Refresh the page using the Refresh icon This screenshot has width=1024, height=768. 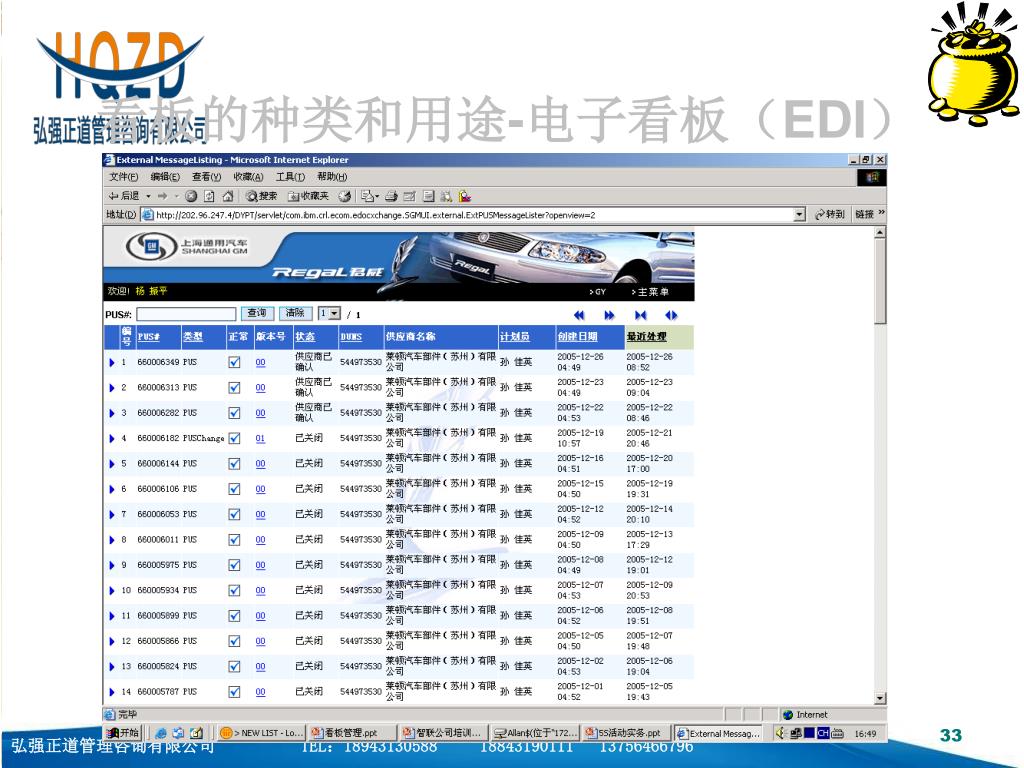209,196
